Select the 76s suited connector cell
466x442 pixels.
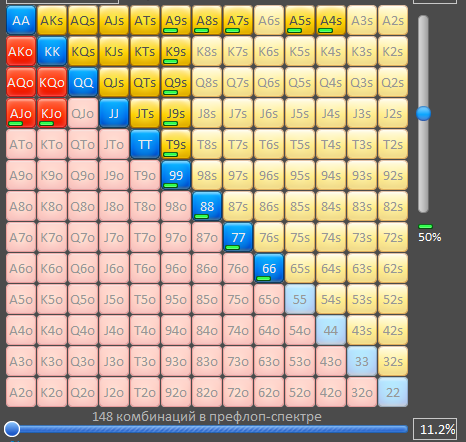tap(269, 237)
